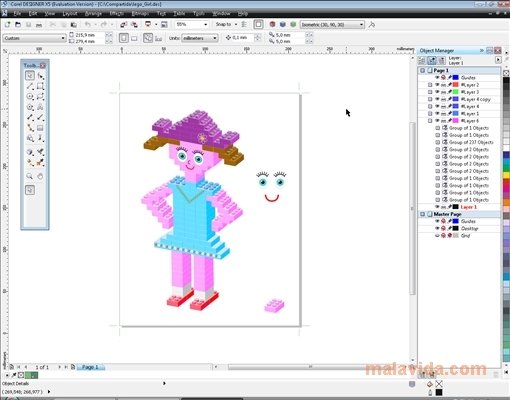
Task: Click the horizontal scrollbar below the canvas
Action: coord(310,367)
